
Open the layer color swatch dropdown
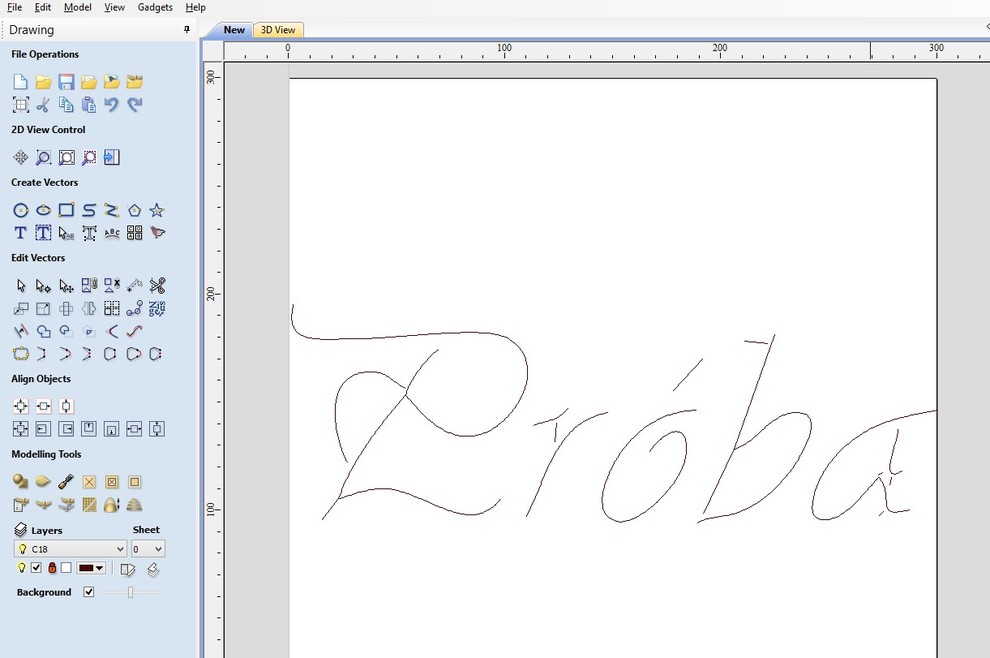click(91, 568)
